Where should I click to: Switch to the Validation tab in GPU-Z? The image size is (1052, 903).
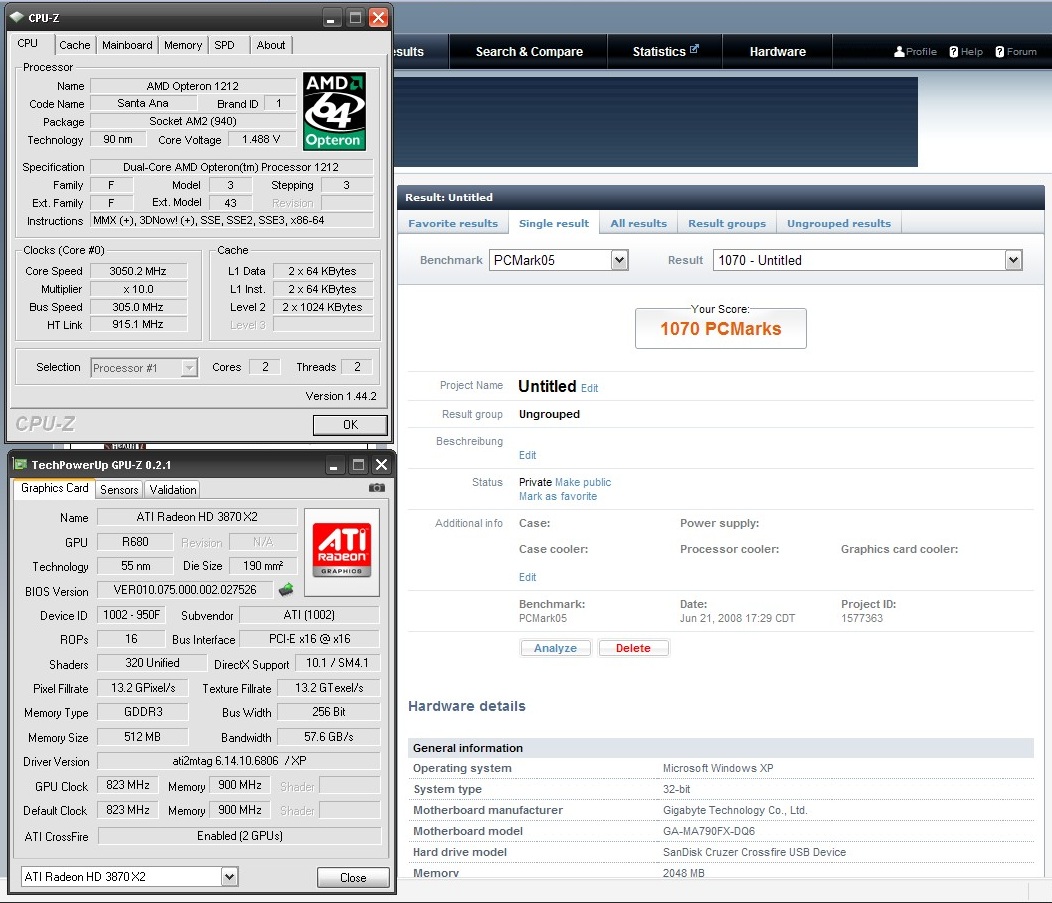click(x=173, y=490)
